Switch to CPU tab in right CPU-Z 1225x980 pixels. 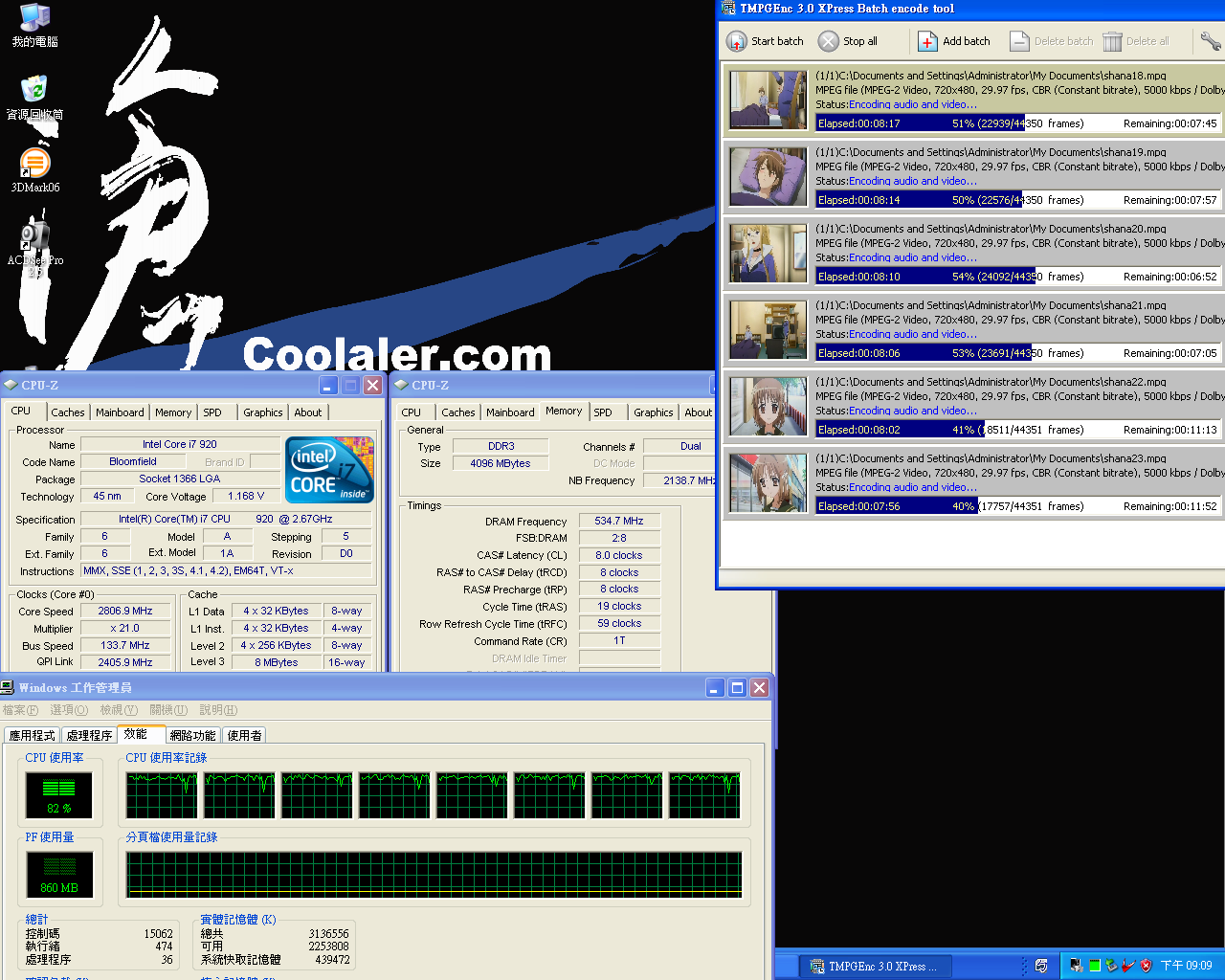(x=412, y=412)
